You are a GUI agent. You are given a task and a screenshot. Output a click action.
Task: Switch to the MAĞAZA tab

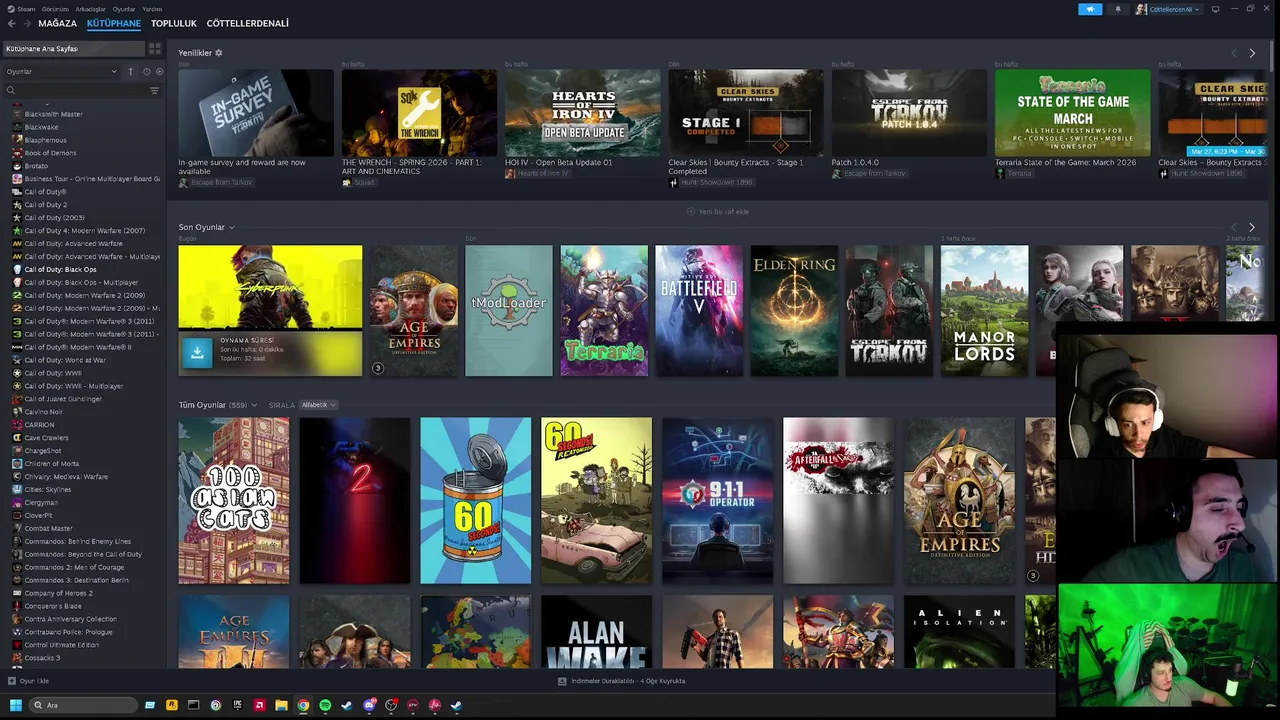[57, 23]
